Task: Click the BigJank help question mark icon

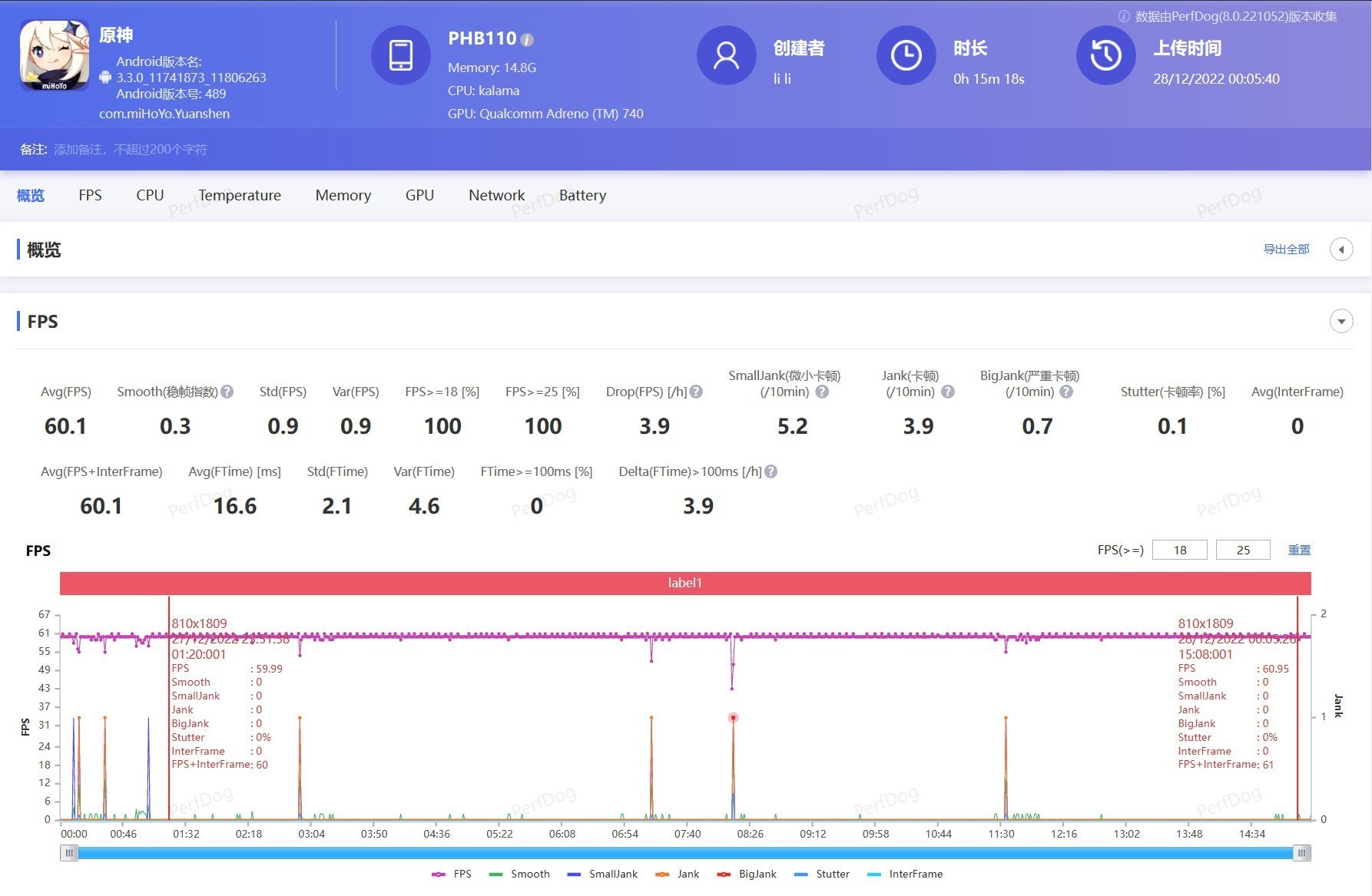Action: point(1066,392)
